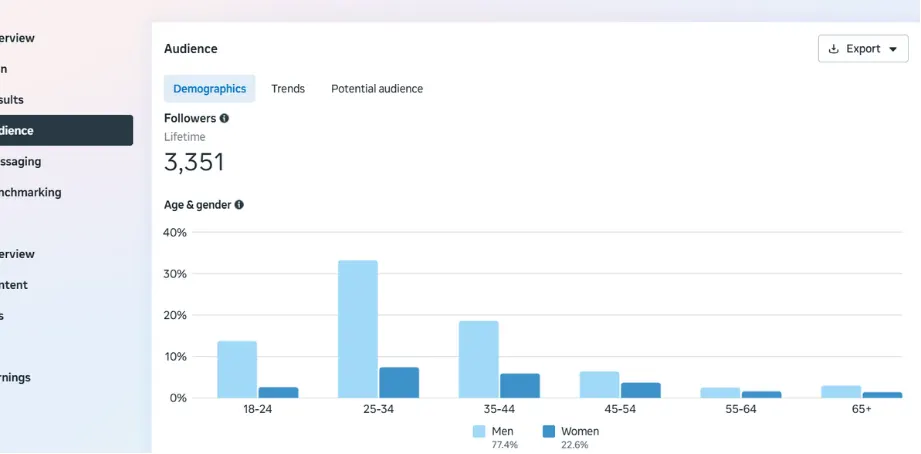Click the 40% axis label

point(175,233)
